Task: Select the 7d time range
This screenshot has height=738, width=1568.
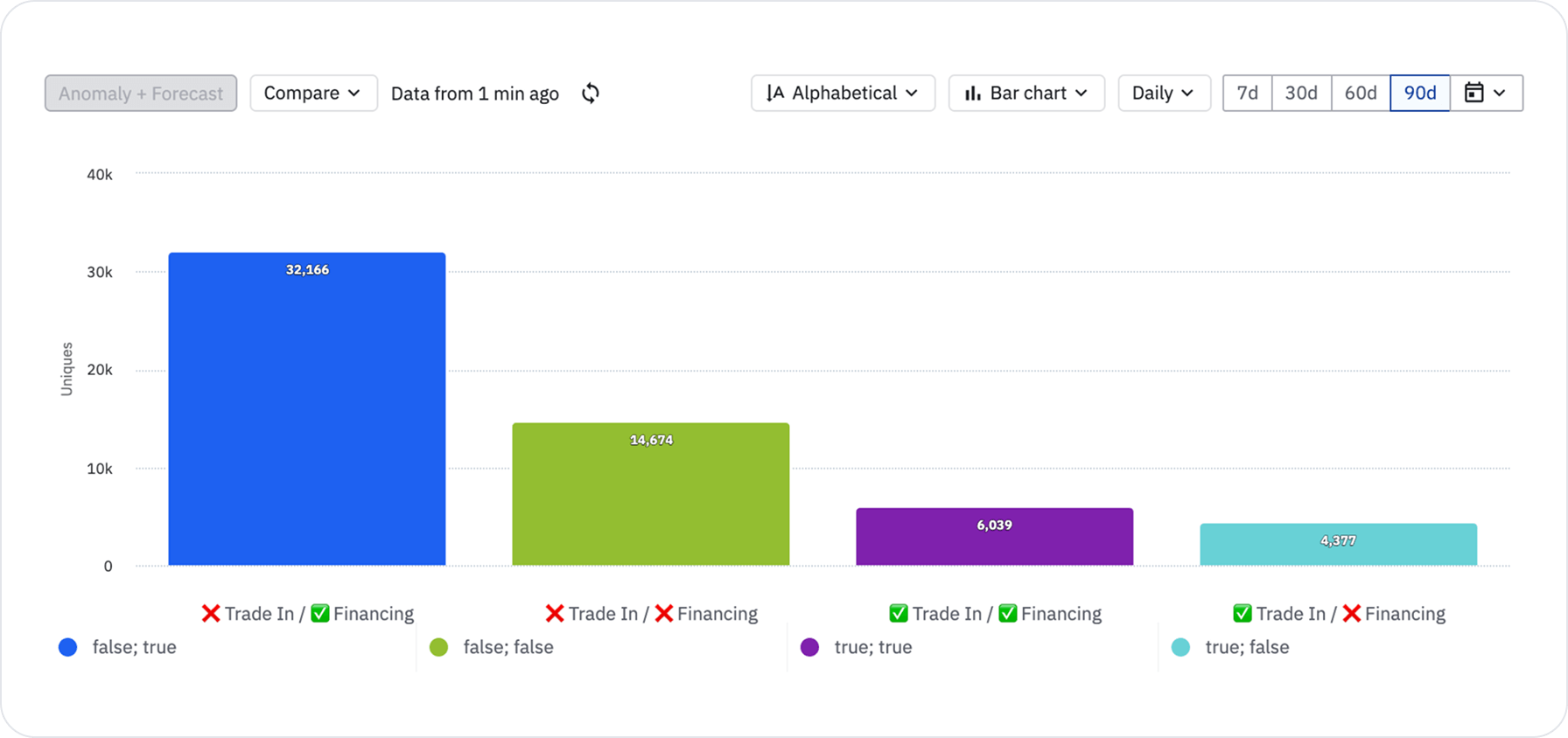Action: point(1247,94)
